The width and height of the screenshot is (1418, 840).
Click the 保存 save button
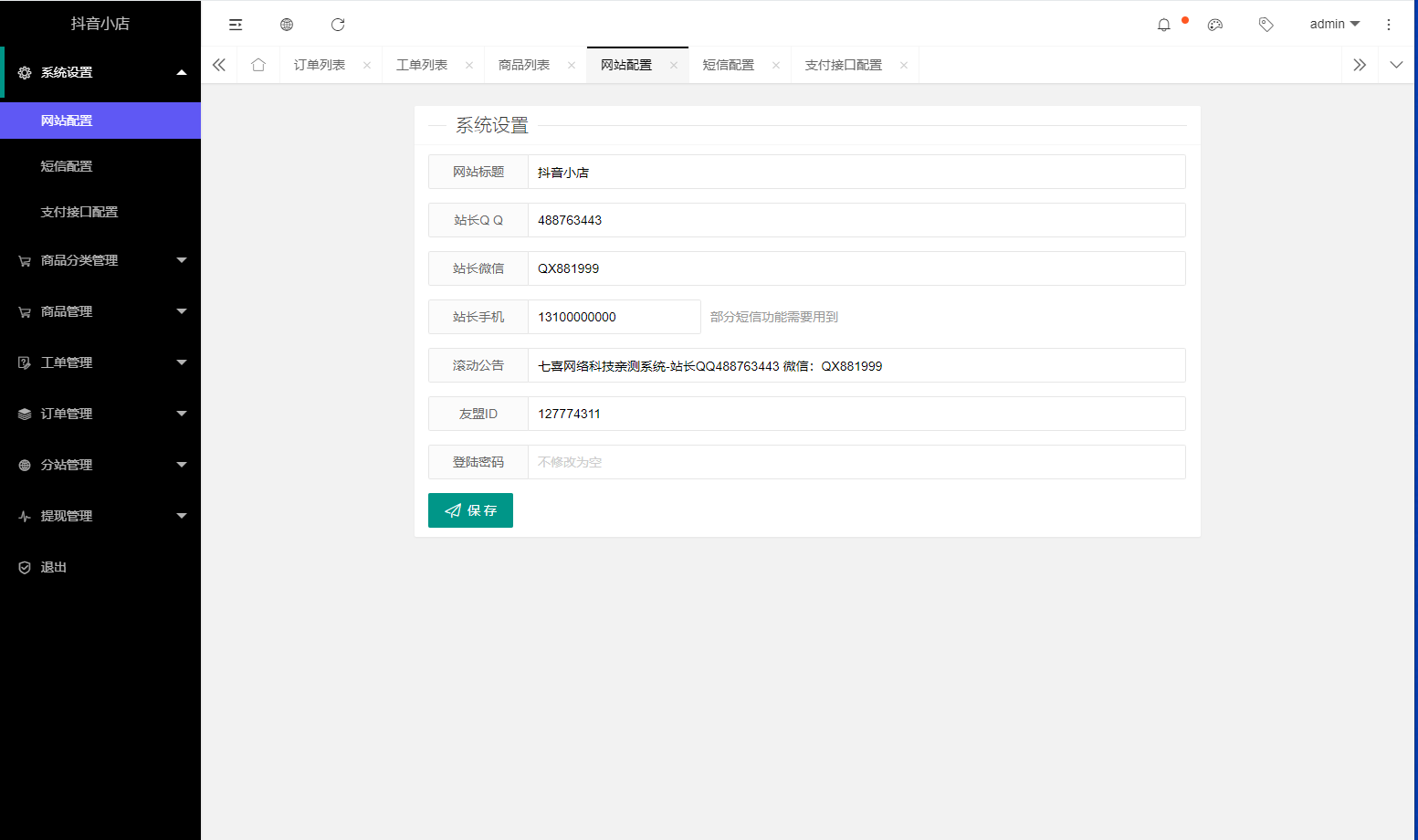[x=470, y=509]
